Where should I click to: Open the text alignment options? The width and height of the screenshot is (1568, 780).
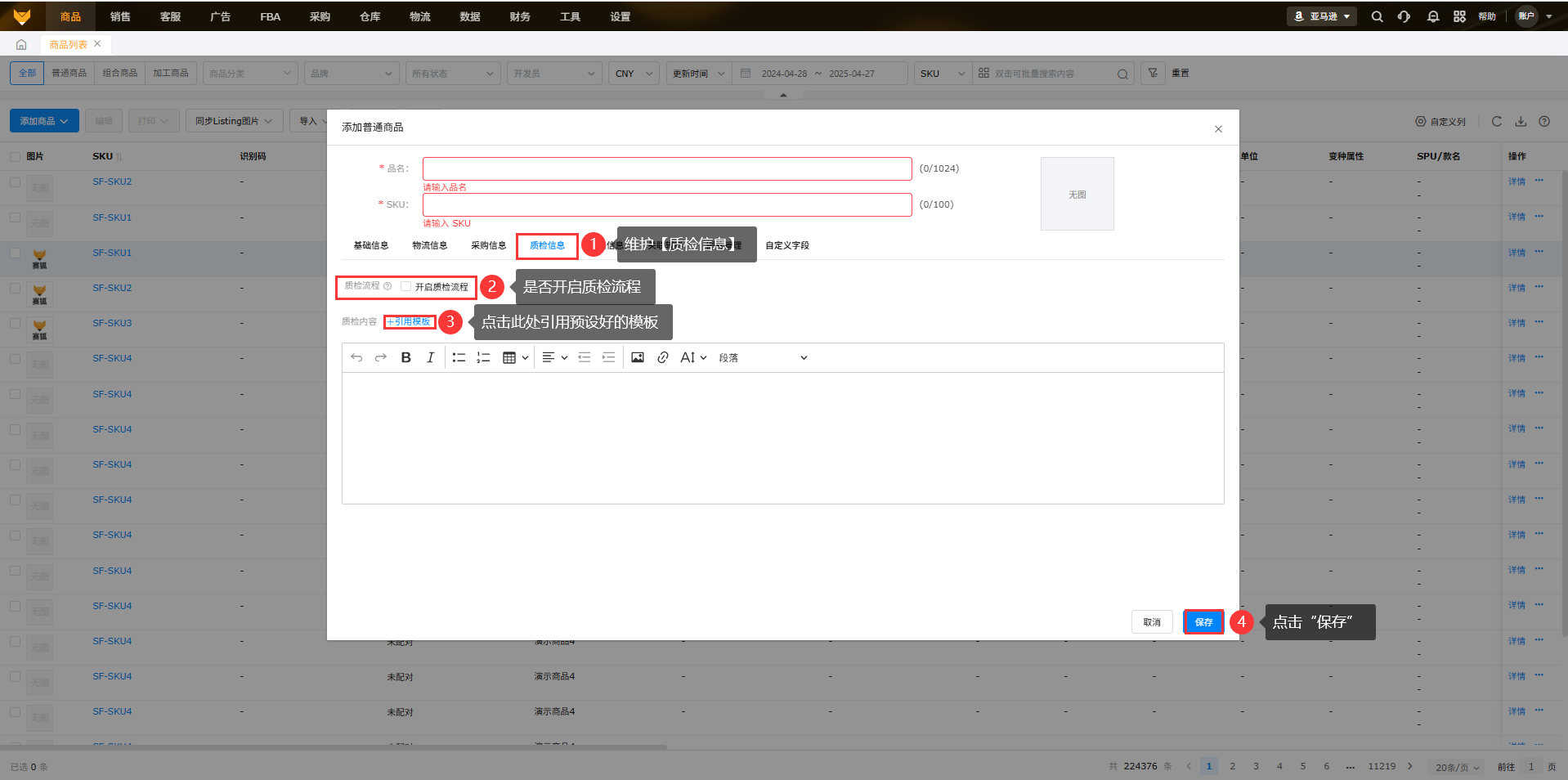555,358
